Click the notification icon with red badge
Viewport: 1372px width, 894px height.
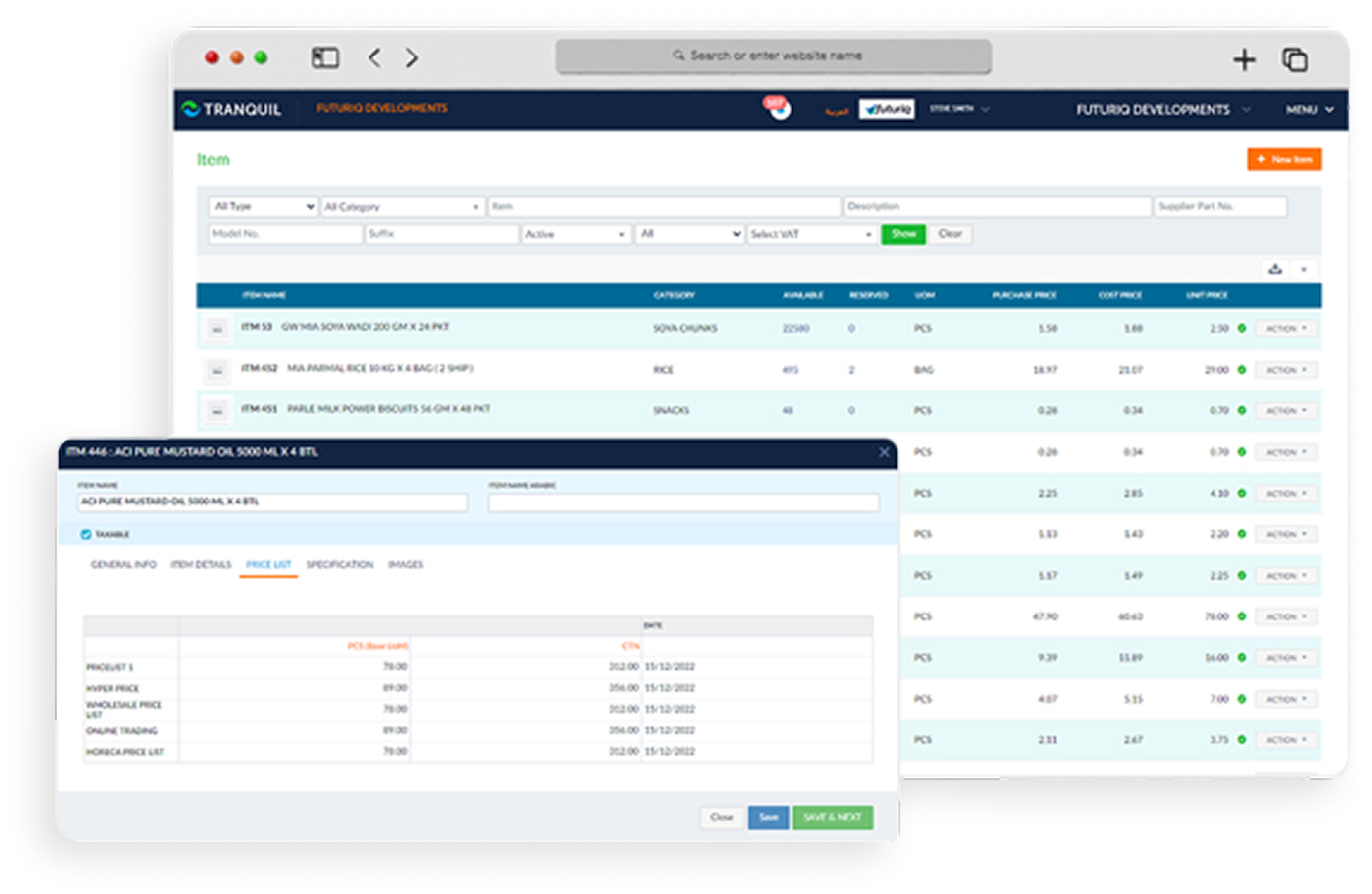point(778,108)
